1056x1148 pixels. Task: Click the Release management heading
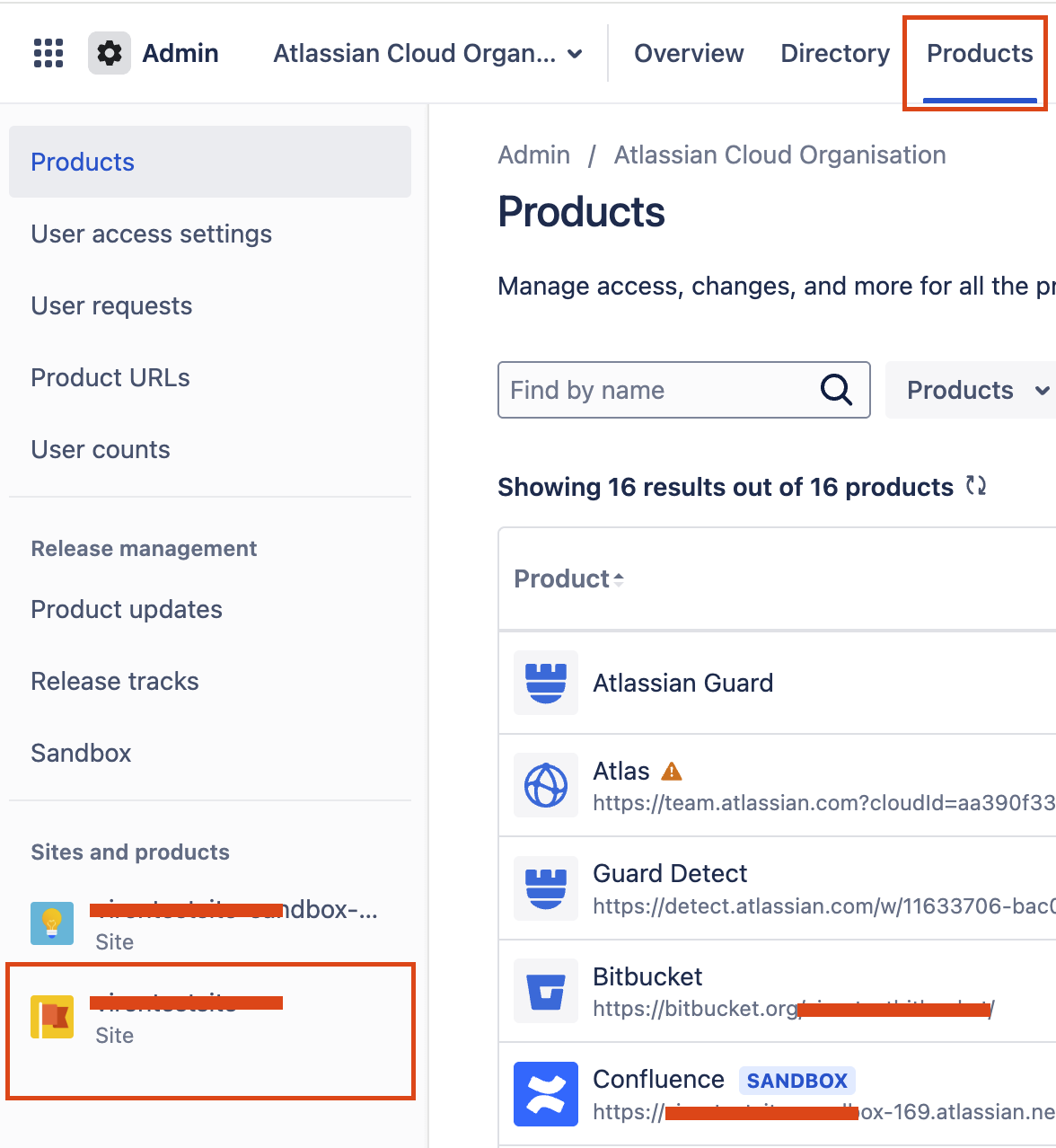point(144,548)
